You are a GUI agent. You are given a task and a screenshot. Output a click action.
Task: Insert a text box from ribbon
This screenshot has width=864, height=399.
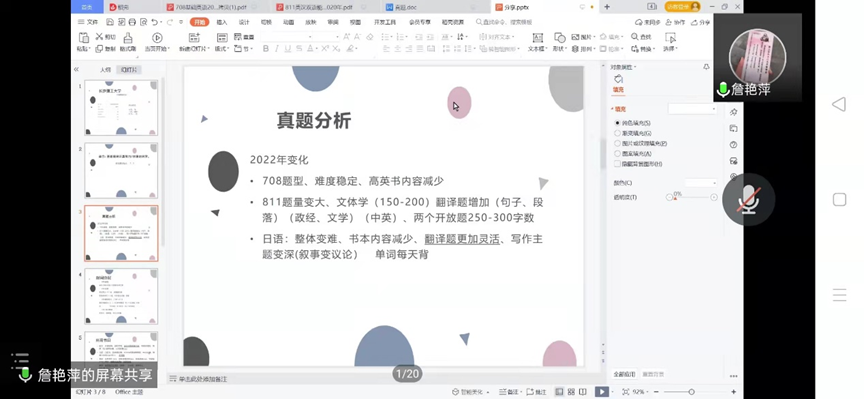537,37
